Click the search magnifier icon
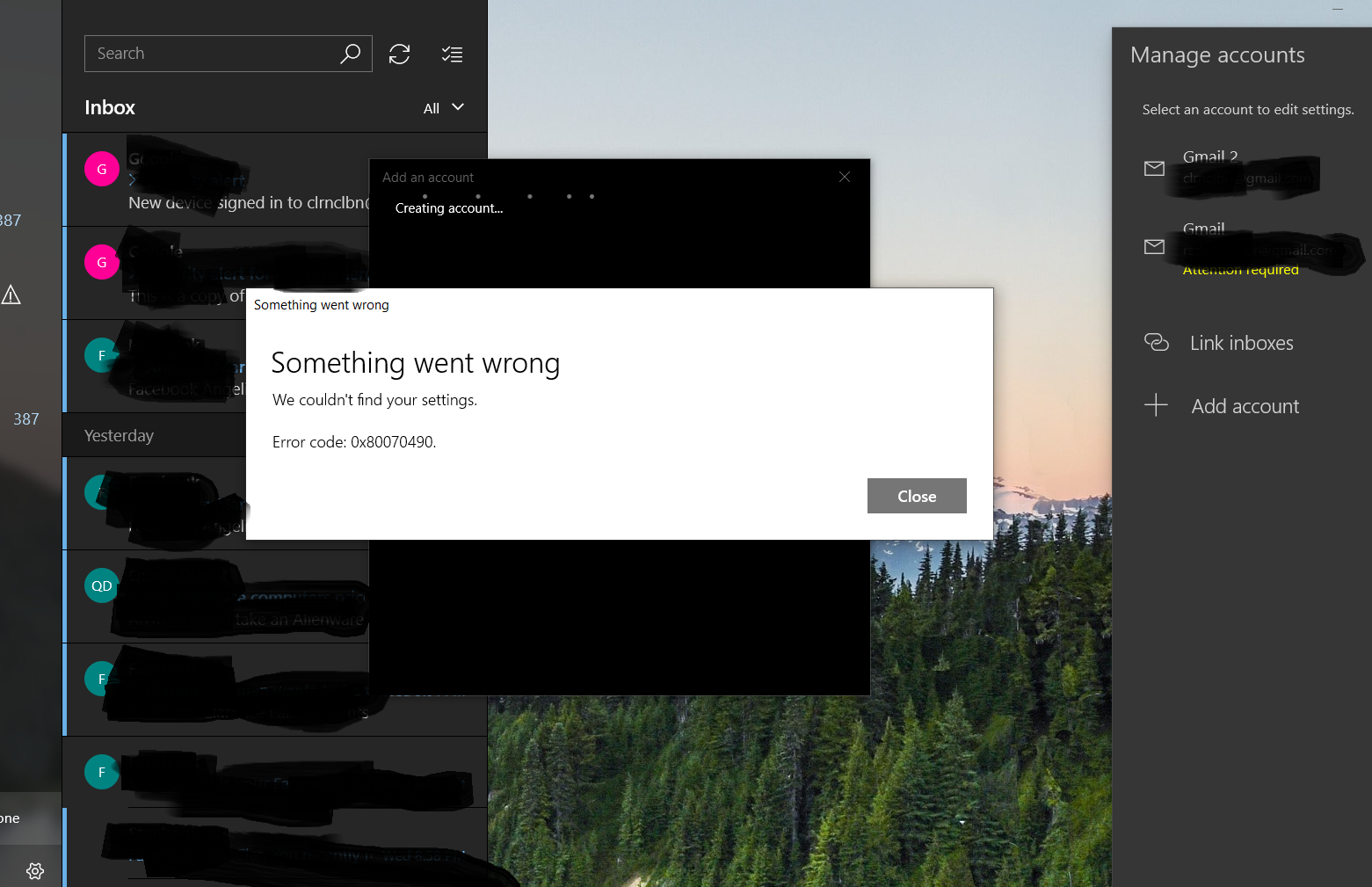Viewport: 1372px width, 887px height. click(x=350, y=54)
